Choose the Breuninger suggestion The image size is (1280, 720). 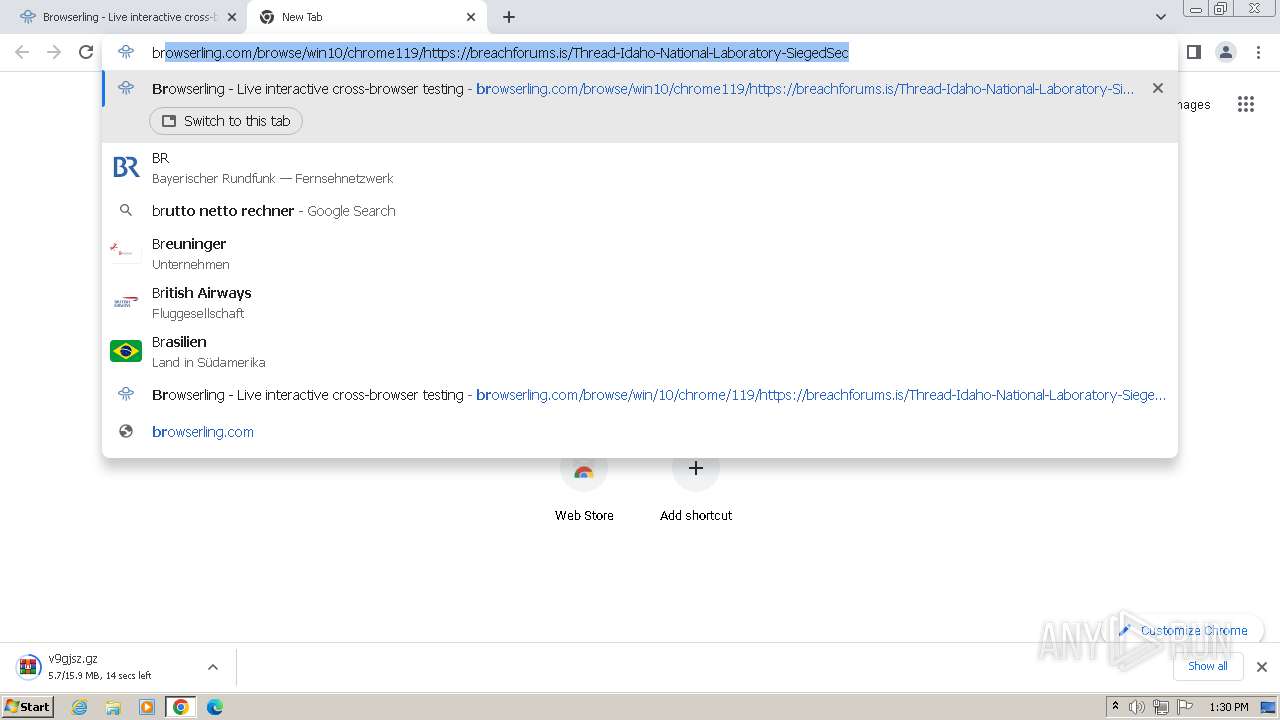click(x=640, y=253)
